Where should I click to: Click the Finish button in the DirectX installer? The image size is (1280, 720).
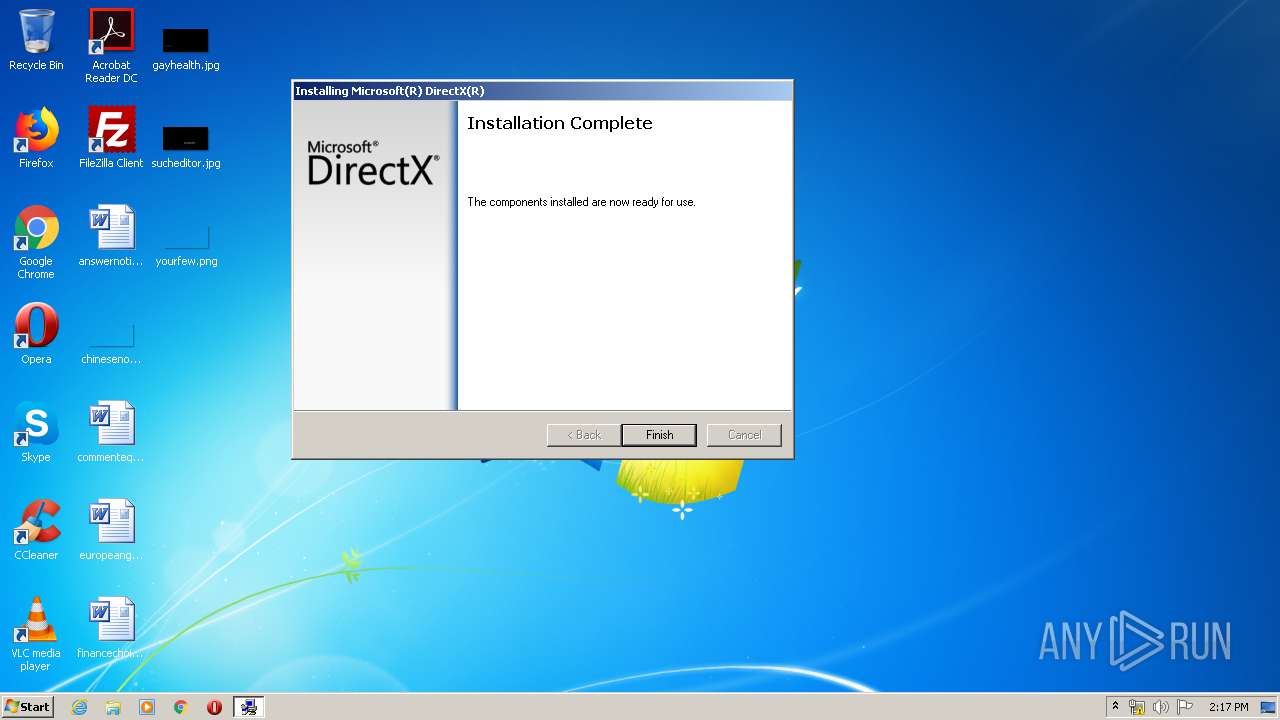pos(659,435)
